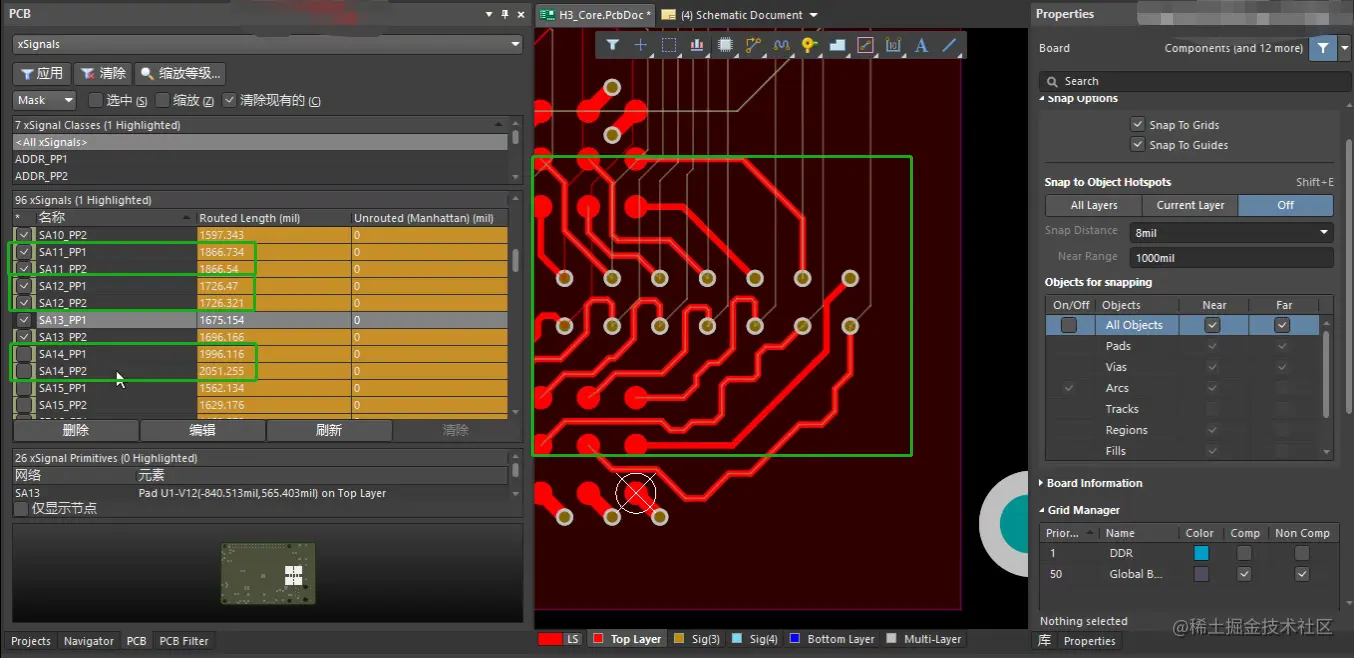Select the Top Layer tab
This screenshot has width=1354, height=658.
point(627,639)
